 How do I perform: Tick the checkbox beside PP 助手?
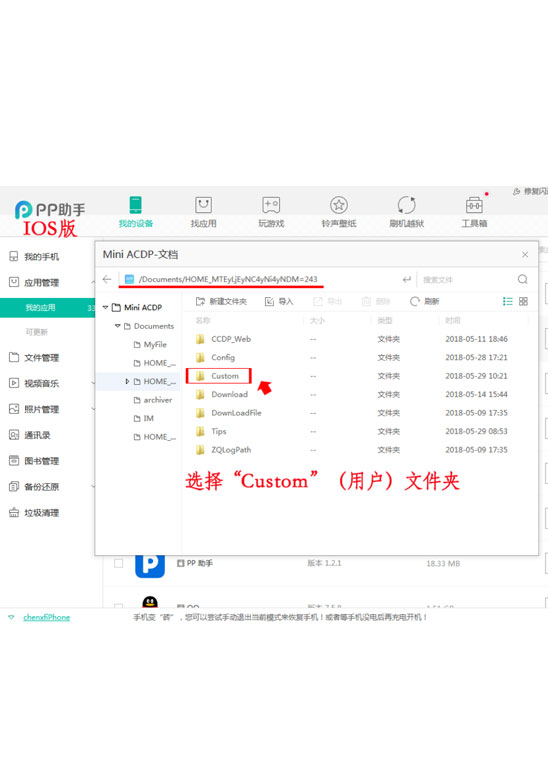tap(118, 563)
